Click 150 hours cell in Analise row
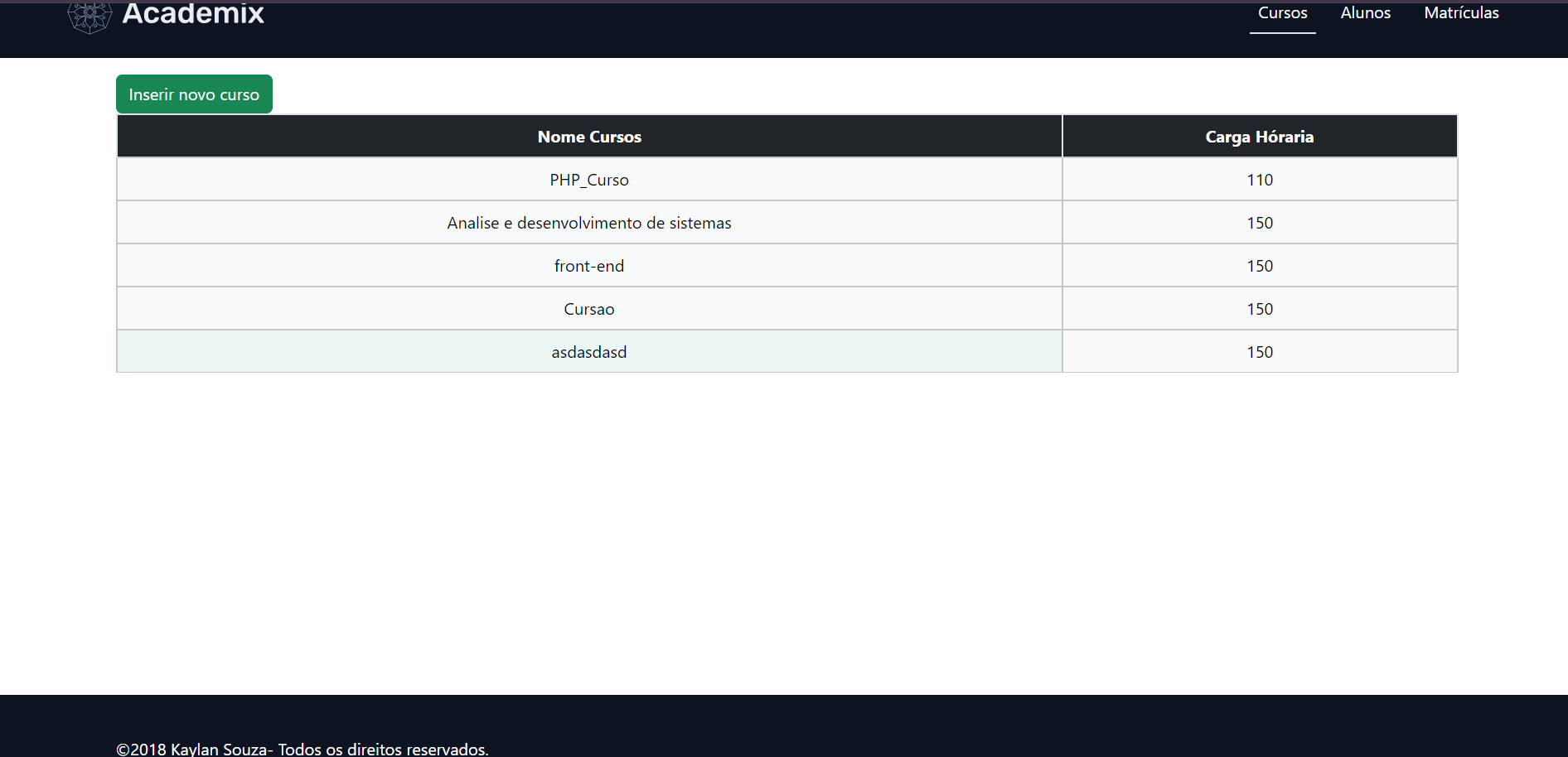The height and width of the screenshot is (757, 1568). [x=1260, y=223]
